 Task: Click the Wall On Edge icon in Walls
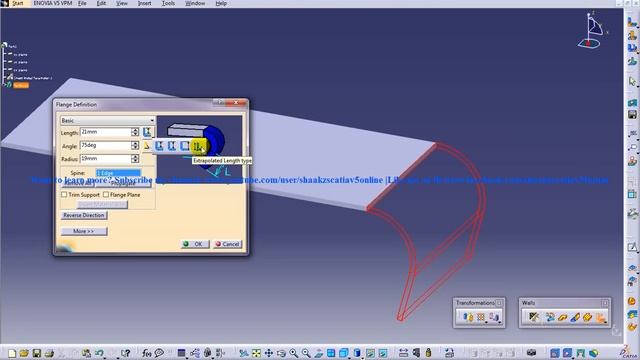(x=575, y=317)
